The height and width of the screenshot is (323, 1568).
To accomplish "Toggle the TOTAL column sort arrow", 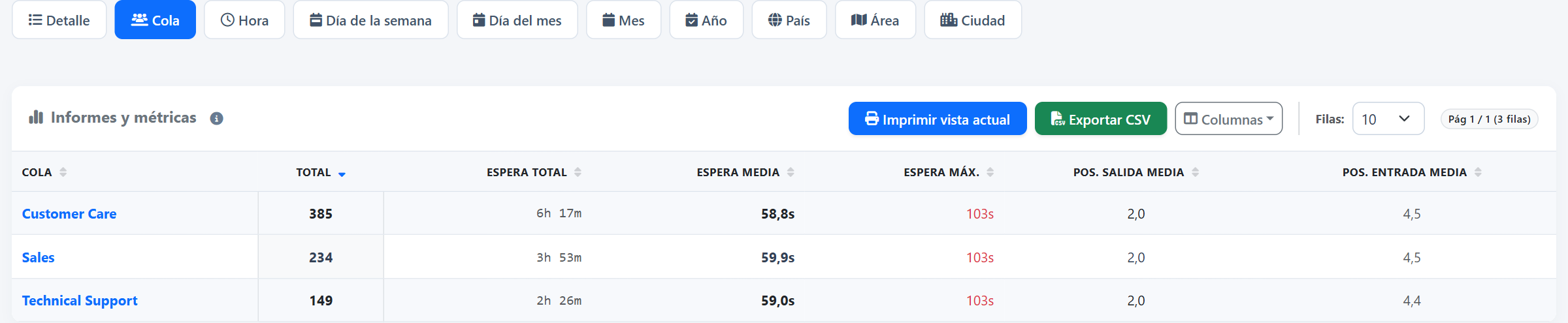I will [x=342, y=174].
